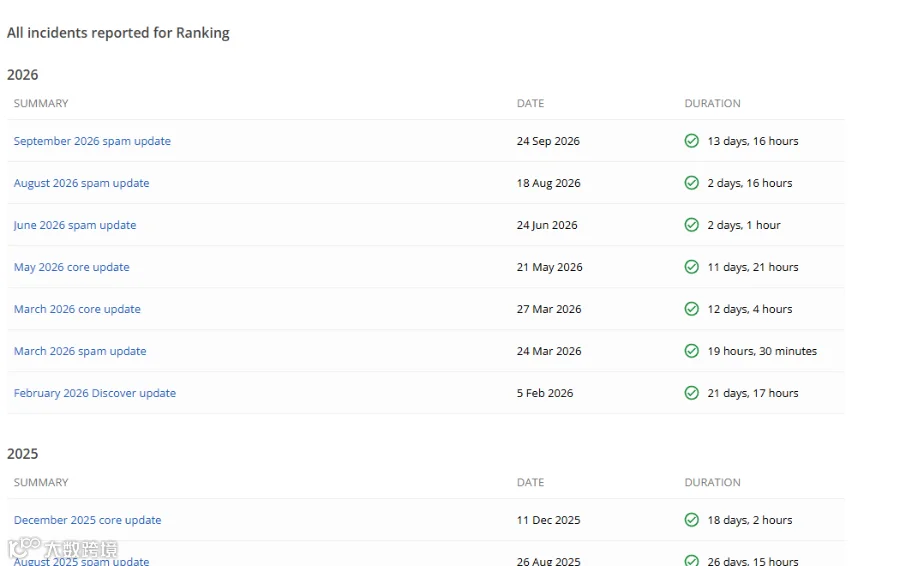Open March 2026 spam update link

tap(80, 351)
